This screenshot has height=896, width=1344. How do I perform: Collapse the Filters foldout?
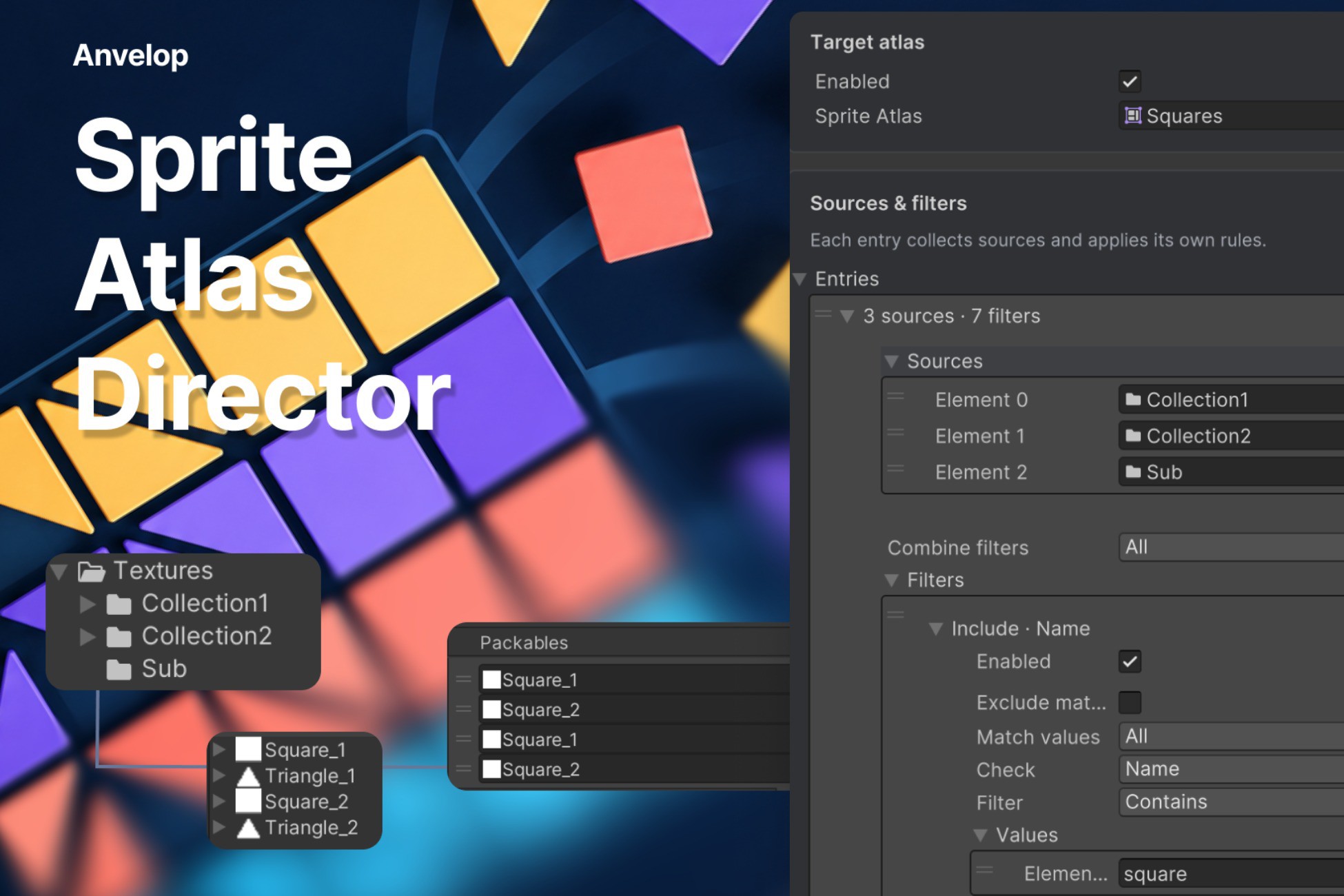pos(892,580)
